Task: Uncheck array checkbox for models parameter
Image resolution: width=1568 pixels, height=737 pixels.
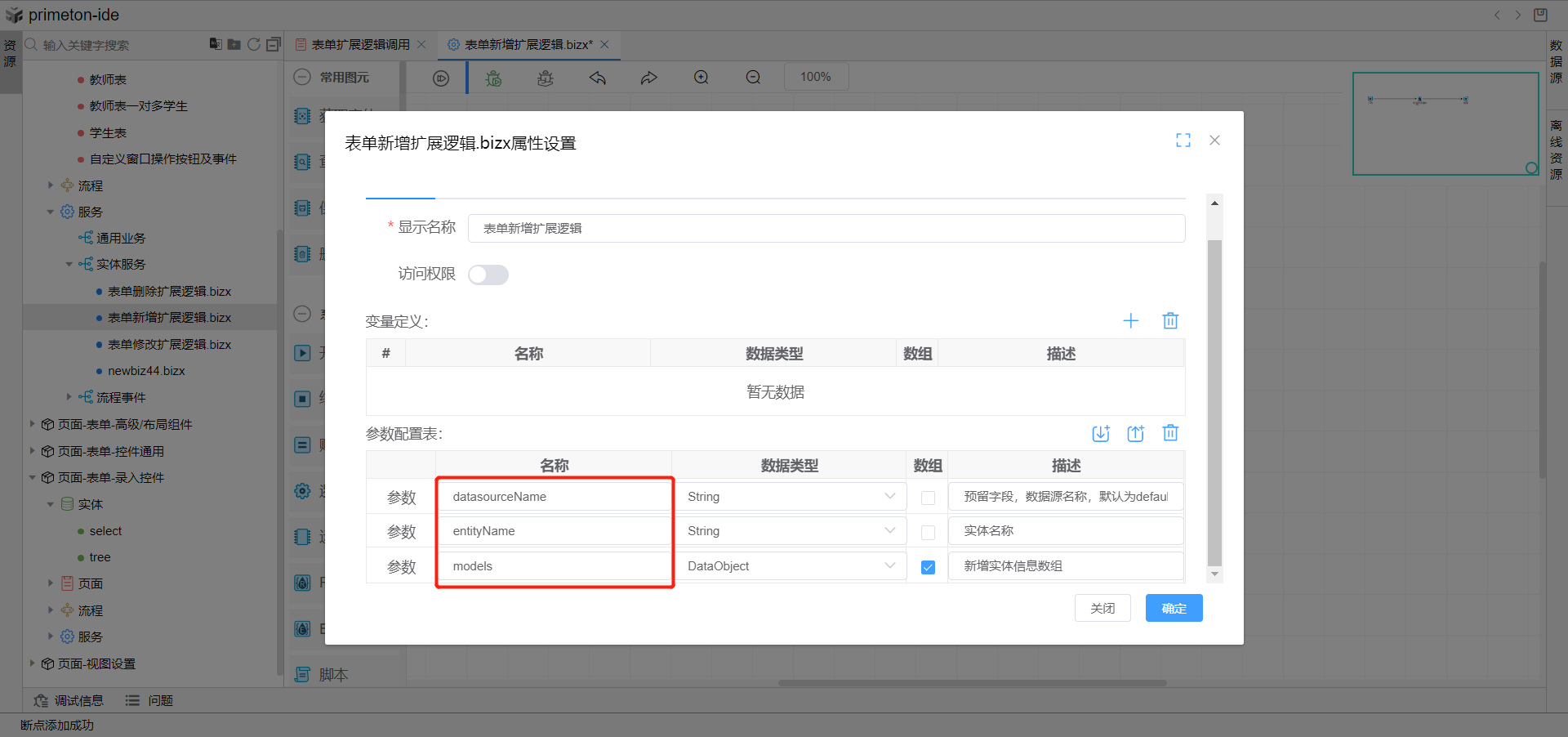Action: [928, 567]
